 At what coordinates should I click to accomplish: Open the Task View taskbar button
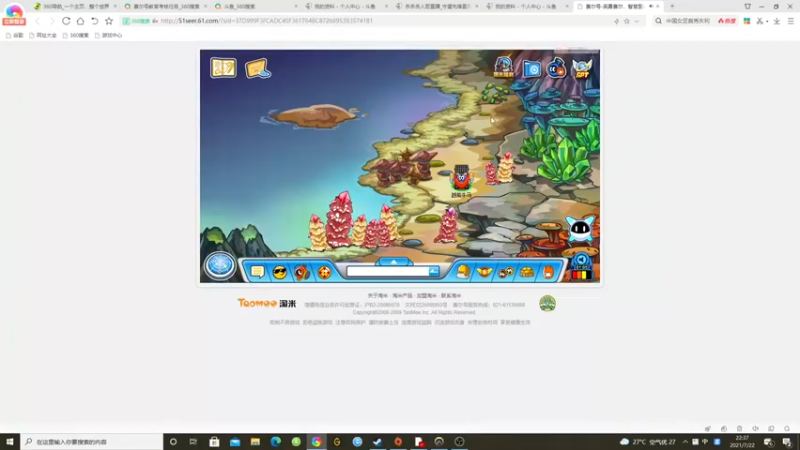193,442
